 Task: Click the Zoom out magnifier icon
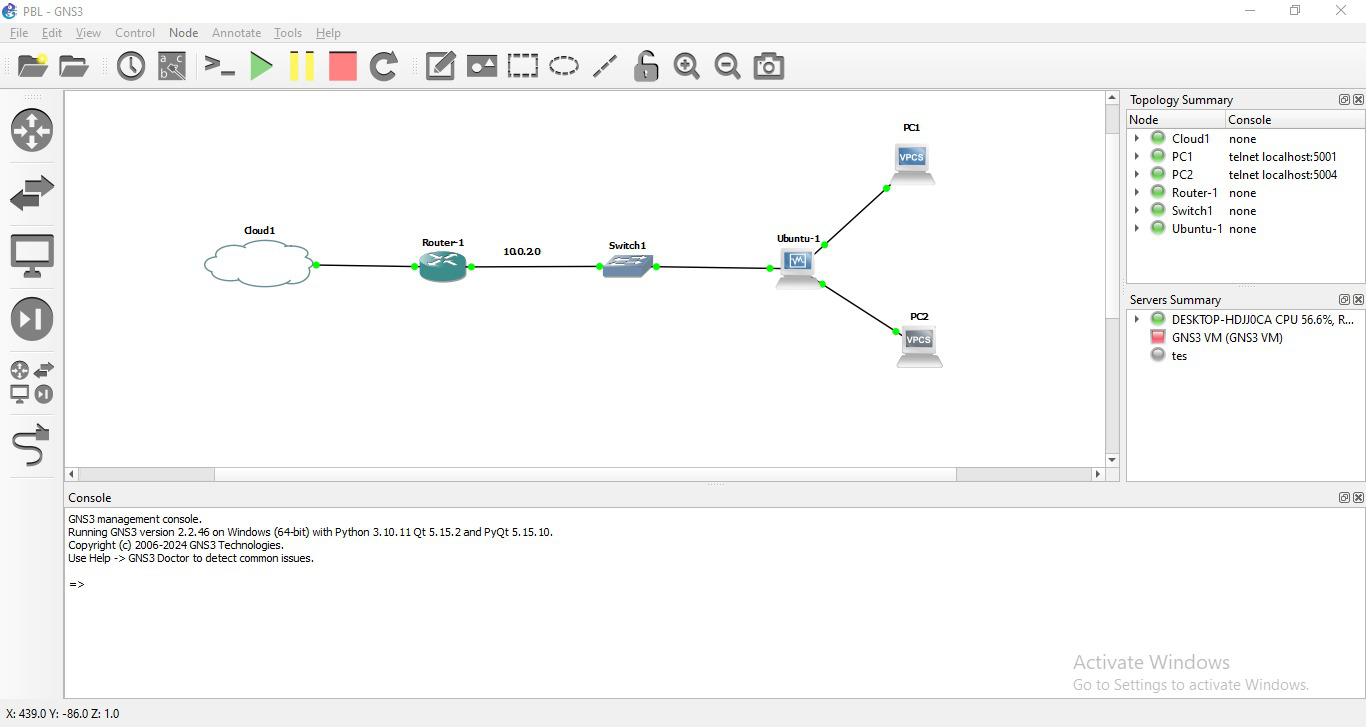(x=728, y=66)
